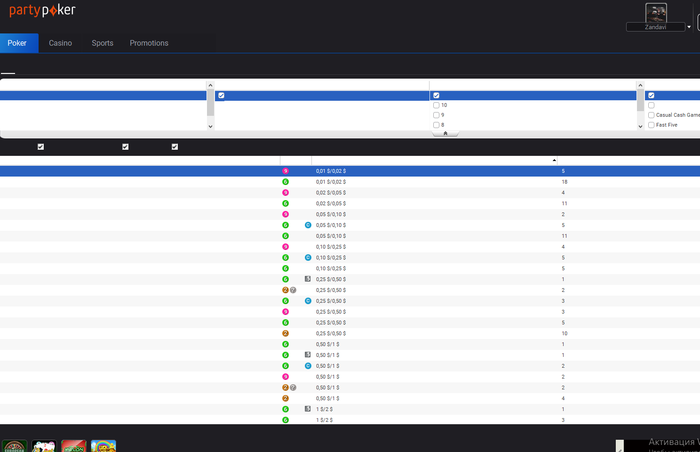Click the sort arrow in the table header
The height and width of the screenshot is (452, 700).
[554, 160]
